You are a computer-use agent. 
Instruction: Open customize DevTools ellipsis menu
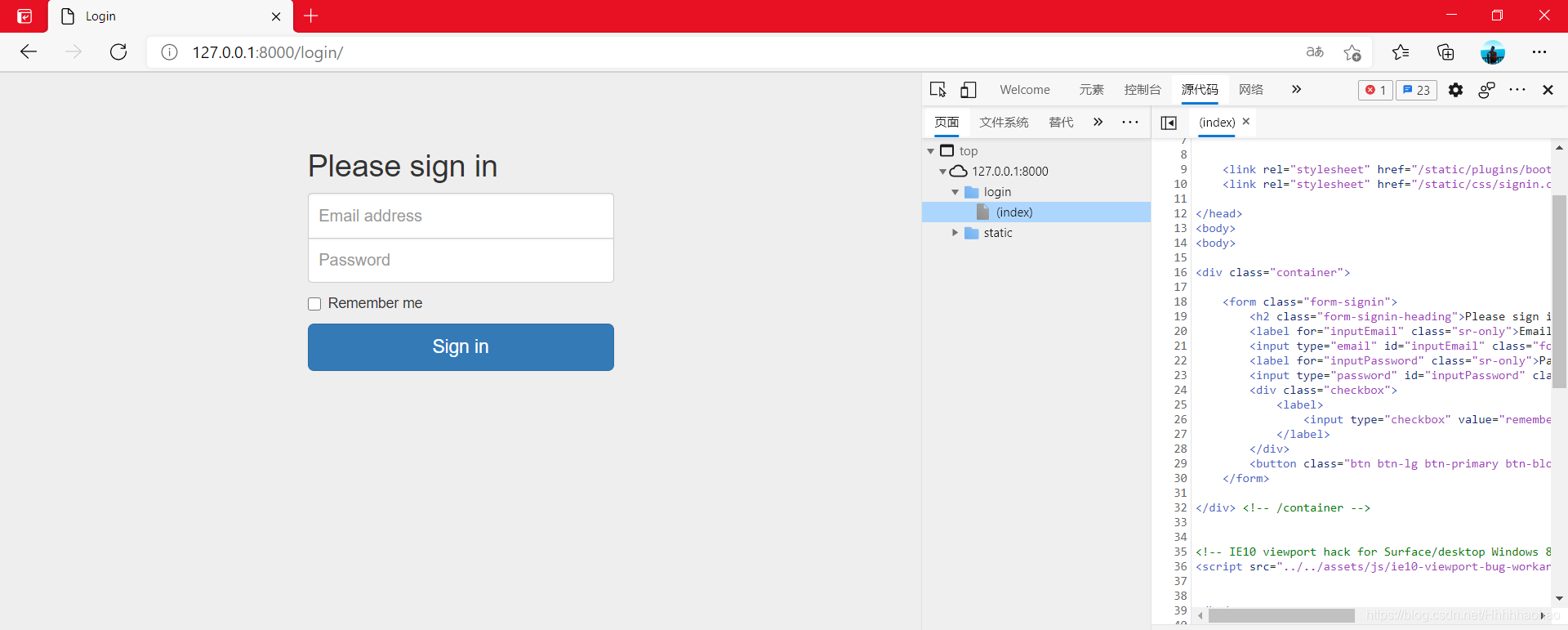click(1517, 90)
